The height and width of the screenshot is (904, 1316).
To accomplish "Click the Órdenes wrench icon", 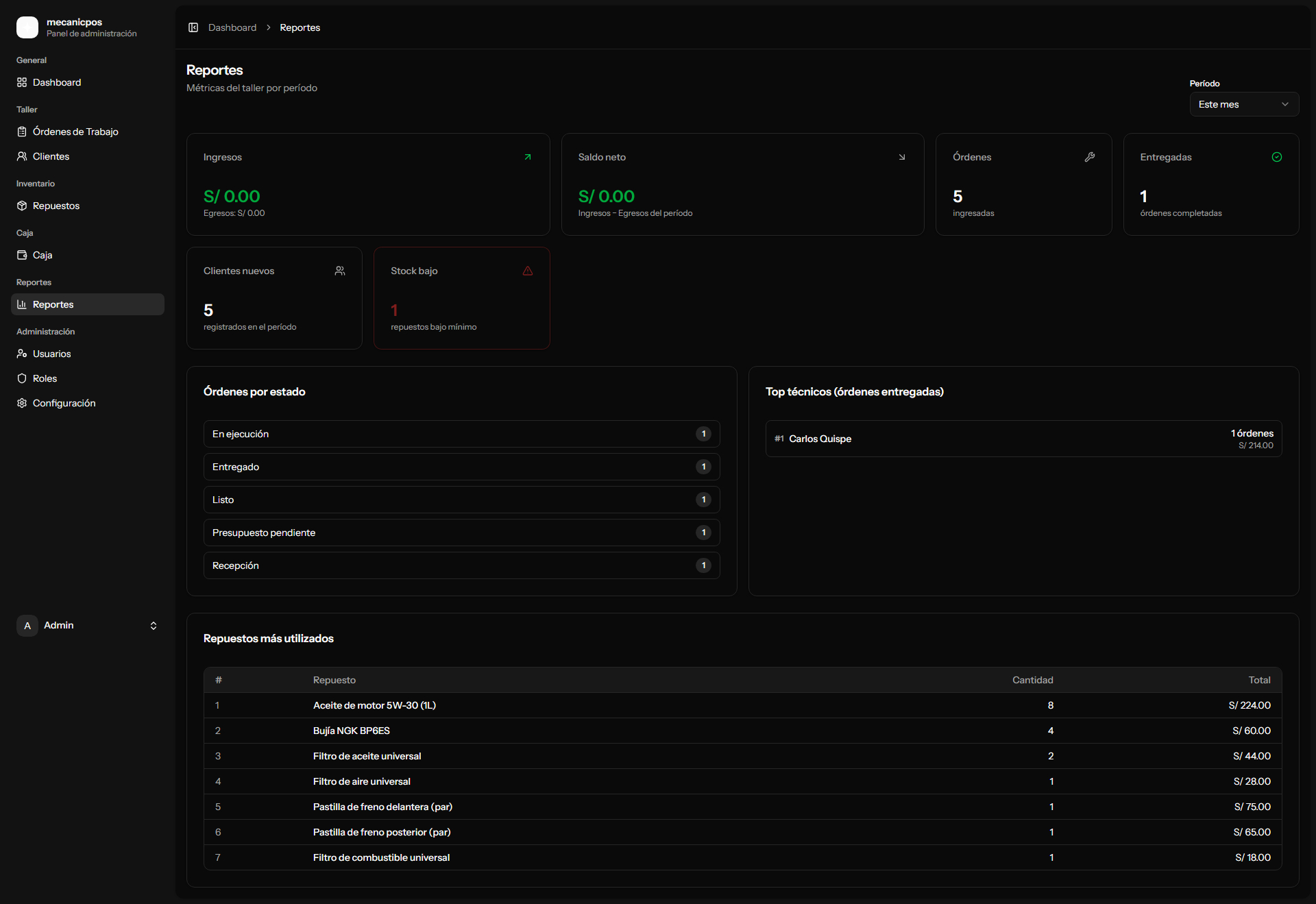I will [x=1090, y=157].
